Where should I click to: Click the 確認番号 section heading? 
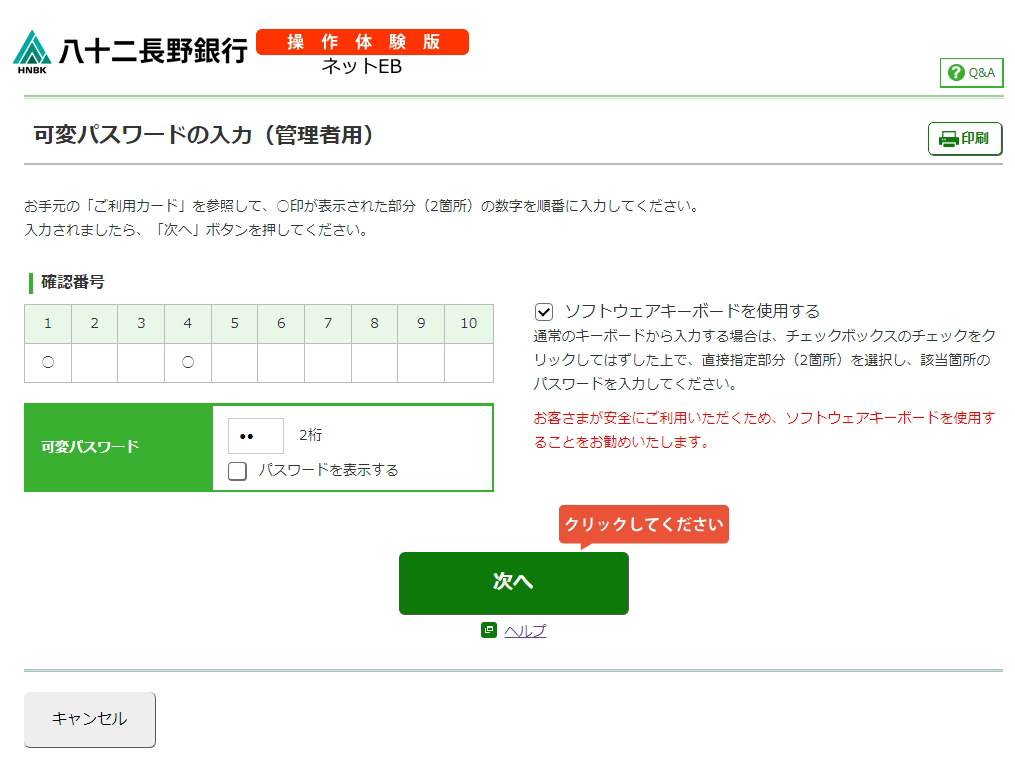(72, 282)
